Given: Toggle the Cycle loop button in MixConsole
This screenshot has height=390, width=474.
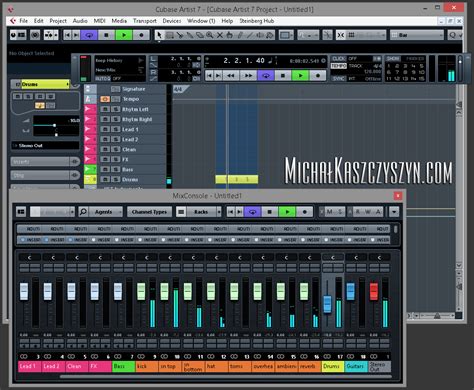Looking at the screenshot, I should click(x=252, y=212).
